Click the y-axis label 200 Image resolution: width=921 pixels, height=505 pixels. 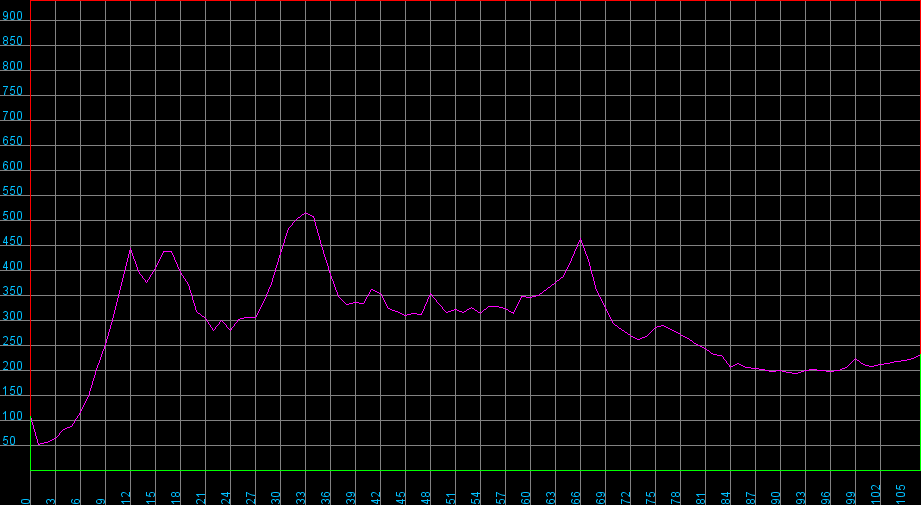click(x=12, y=366)
